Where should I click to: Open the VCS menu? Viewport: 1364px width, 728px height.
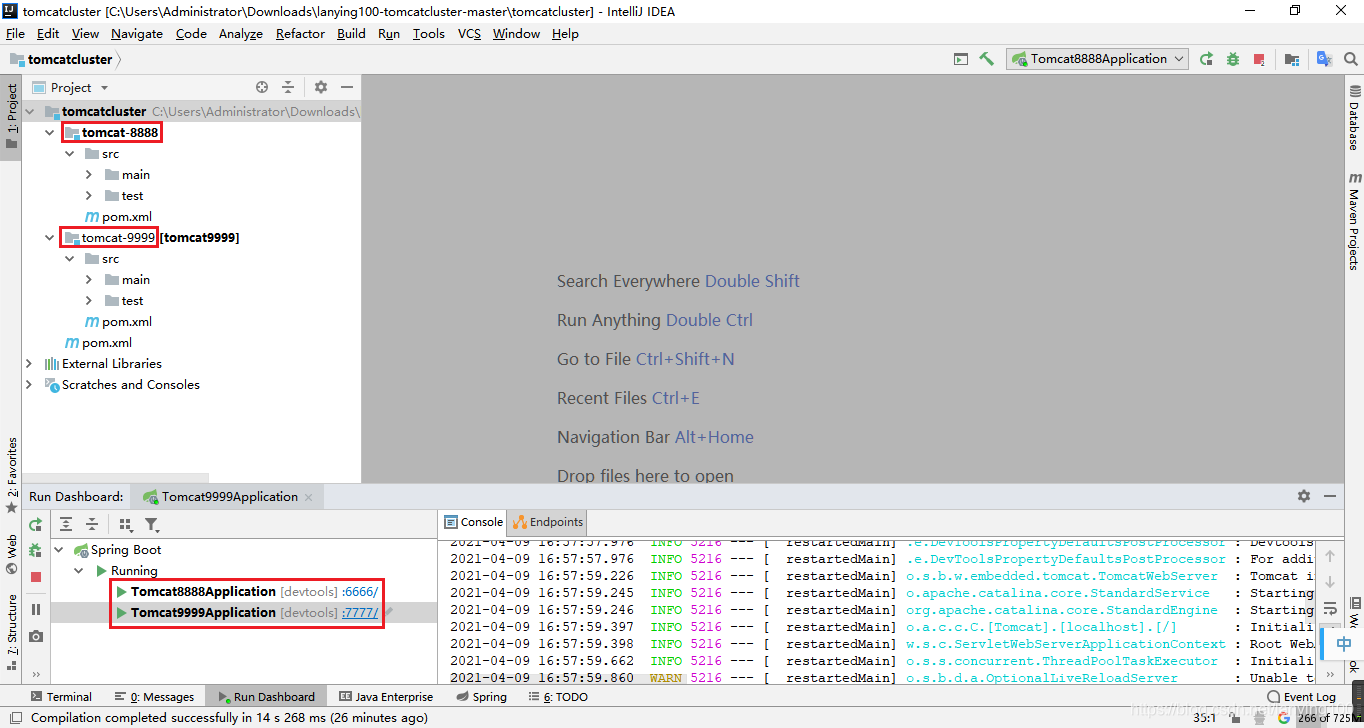click(469, 33)
